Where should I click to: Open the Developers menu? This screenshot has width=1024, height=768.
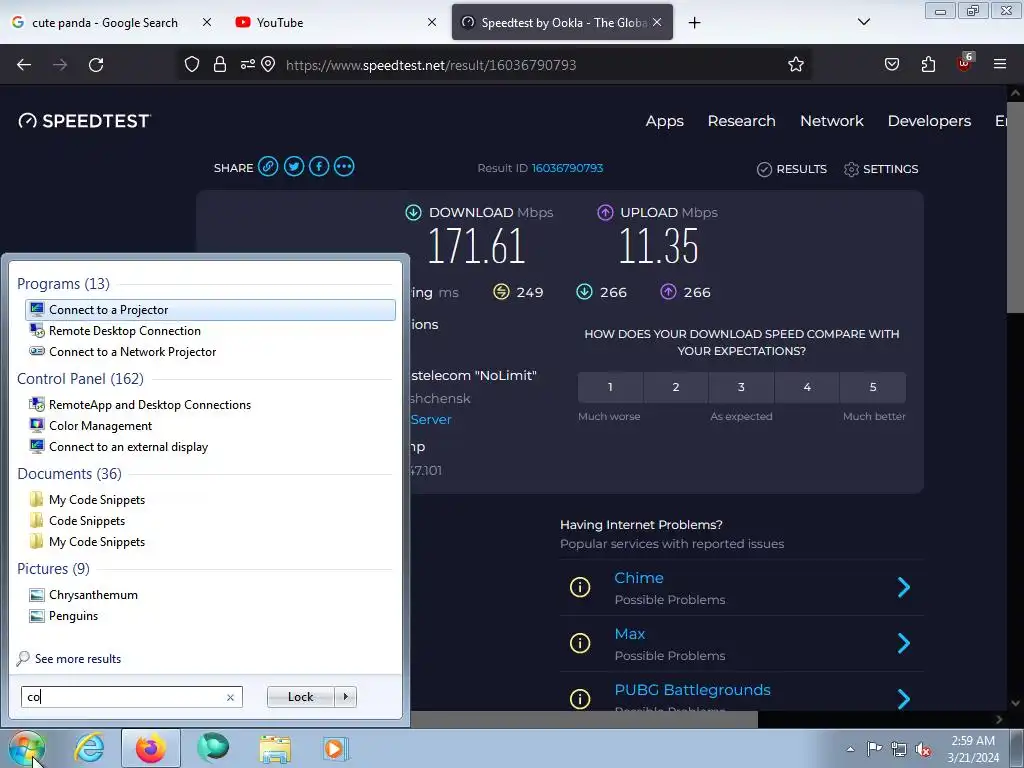[x=929, y=121]
